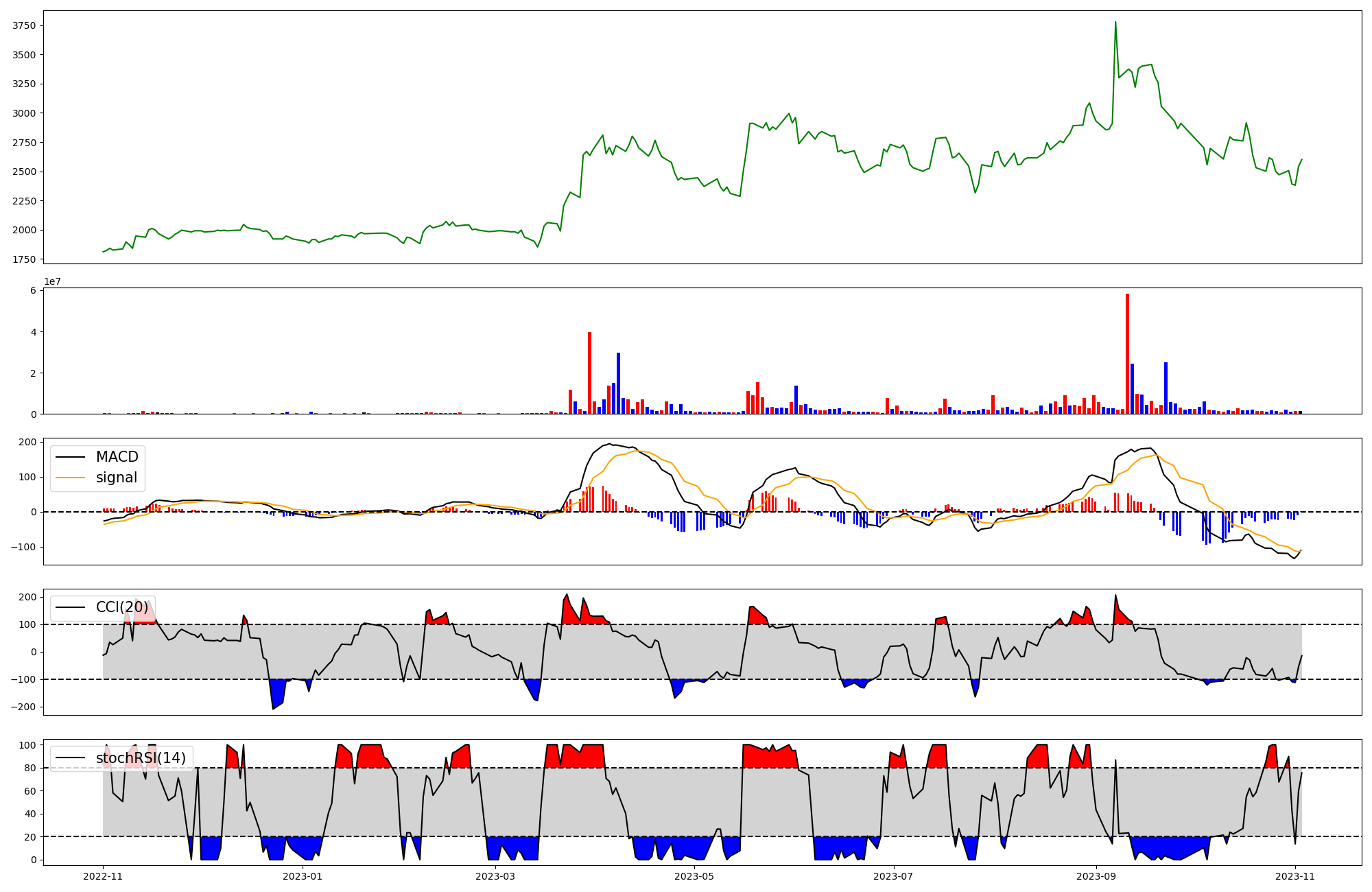The width and height of the screenshot is (1372, 892).
Task: Click the tallest red volume bar
Action: (x=1127, y=353)
